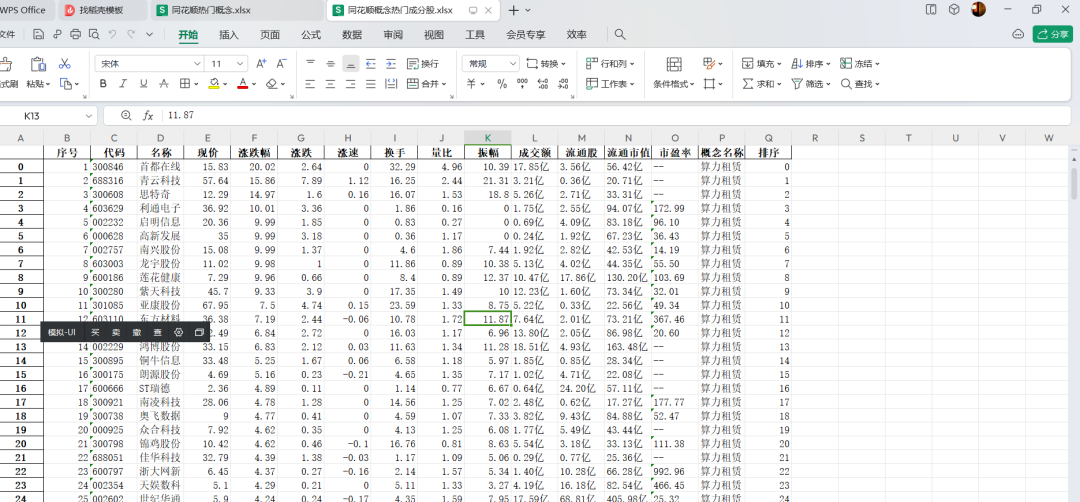Viewport: 1080px width, 502px height.
Task: Open the Name Box K13 dropdown
Action: pyautogui.click(x=89, y=116)
